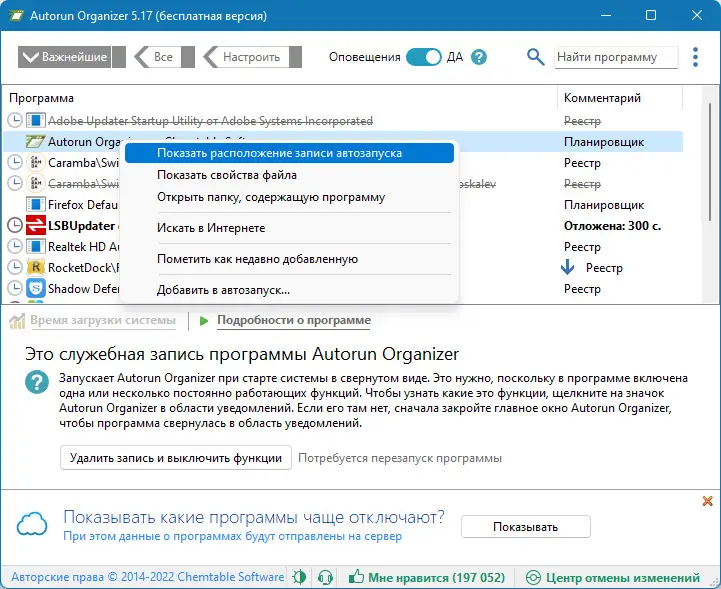The image size is (721, 589).
Task: Click the Firefox Default program icon
Action: click(35, 204)
